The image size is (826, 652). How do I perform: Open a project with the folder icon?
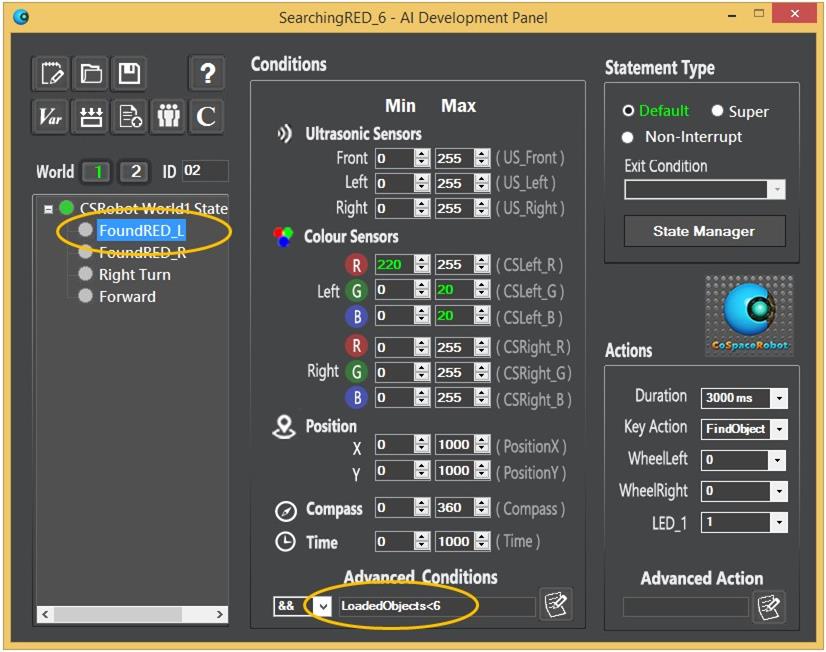[x=91, y=73]
